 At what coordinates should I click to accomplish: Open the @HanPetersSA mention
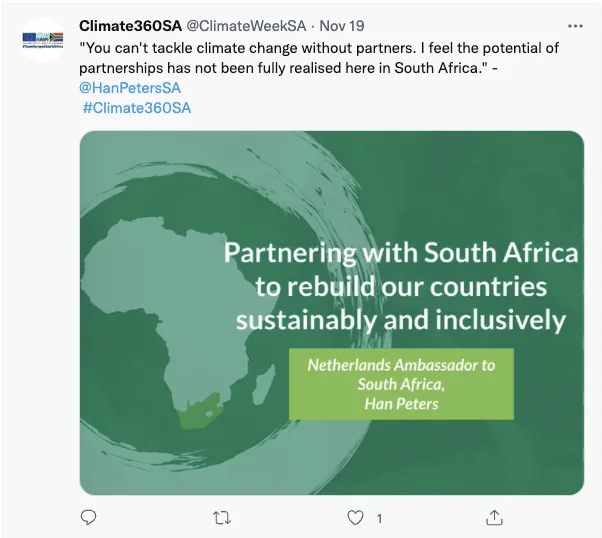(130, 87)
